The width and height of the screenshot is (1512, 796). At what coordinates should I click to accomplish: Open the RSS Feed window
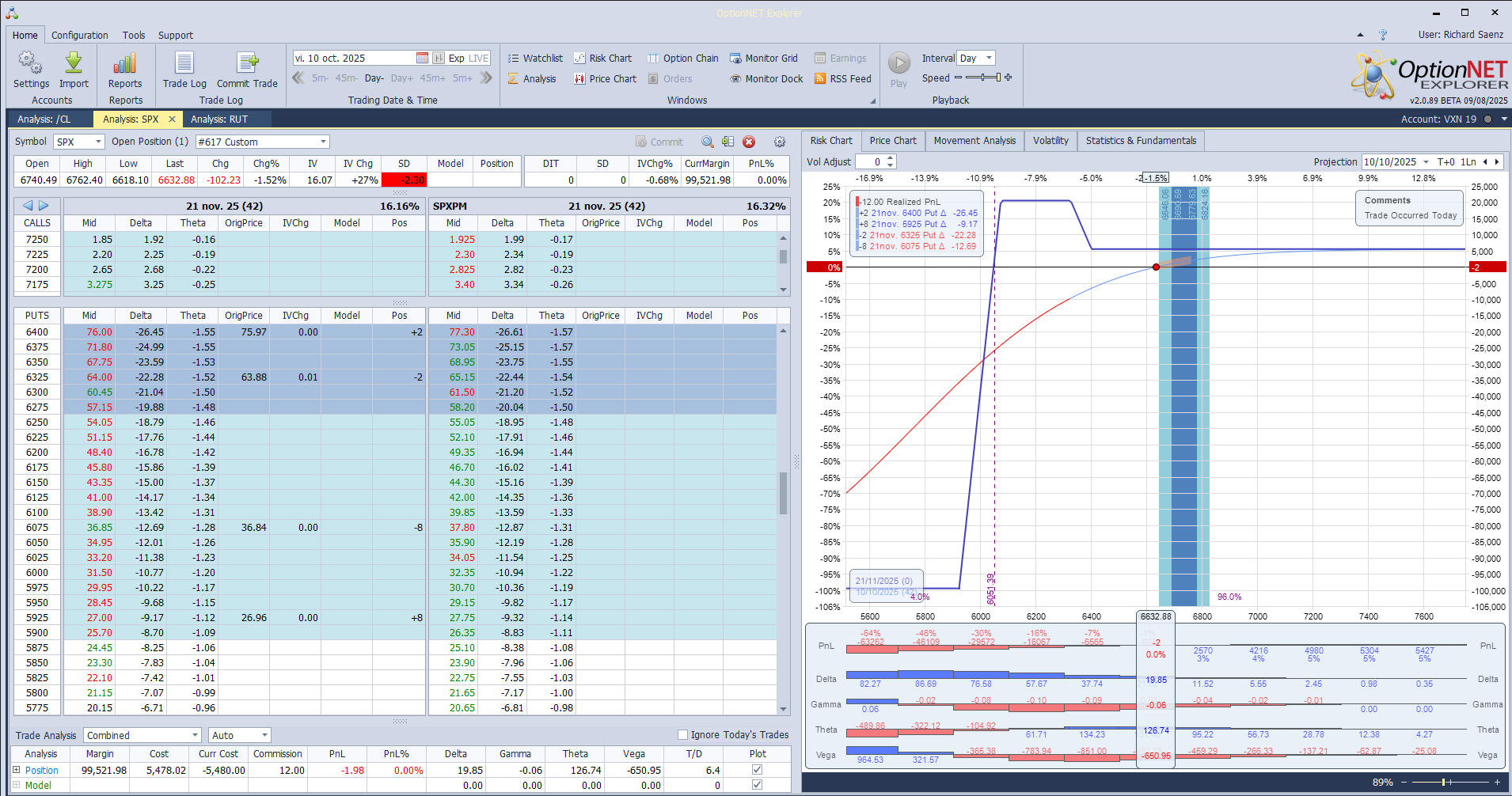[x=843, y=79]
